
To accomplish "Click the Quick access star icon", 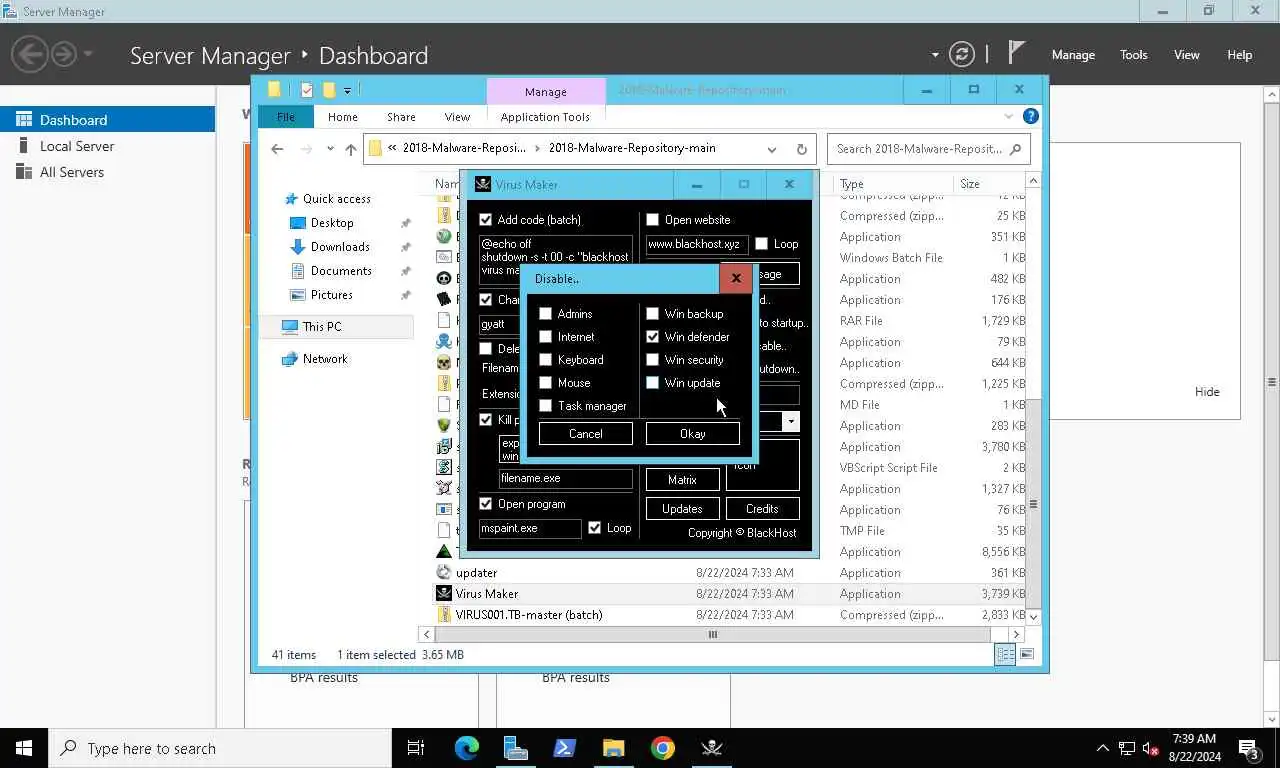I will tap(291, 199).
